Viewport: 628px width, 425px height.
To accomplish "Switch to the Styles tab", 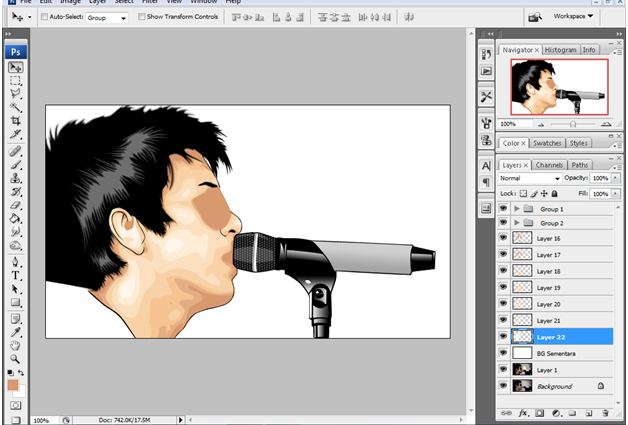I will (x=578, y=143).
